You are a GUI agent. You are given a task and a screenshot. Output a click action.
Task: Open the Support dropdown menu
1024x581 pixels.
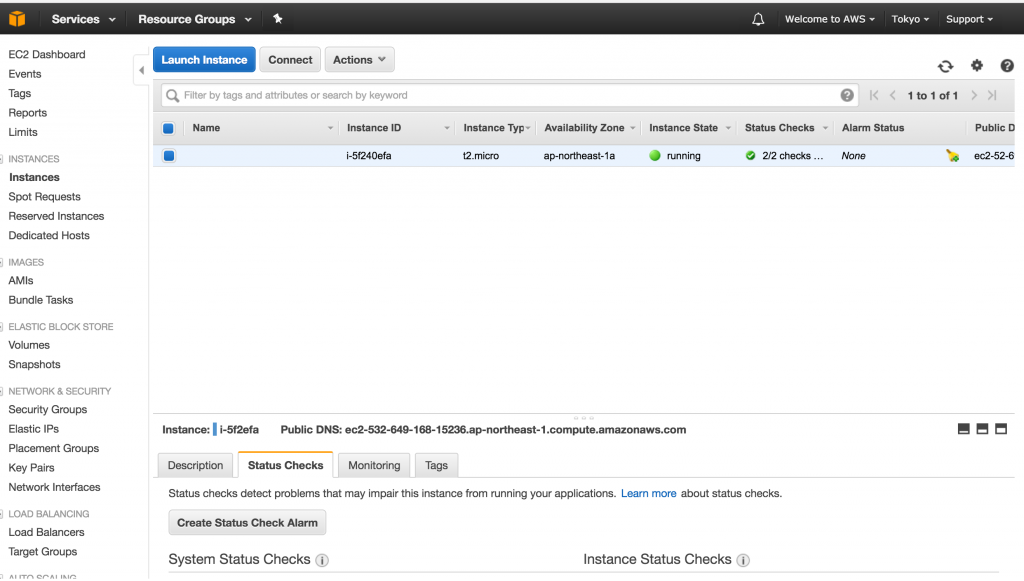tap(969, 19)
